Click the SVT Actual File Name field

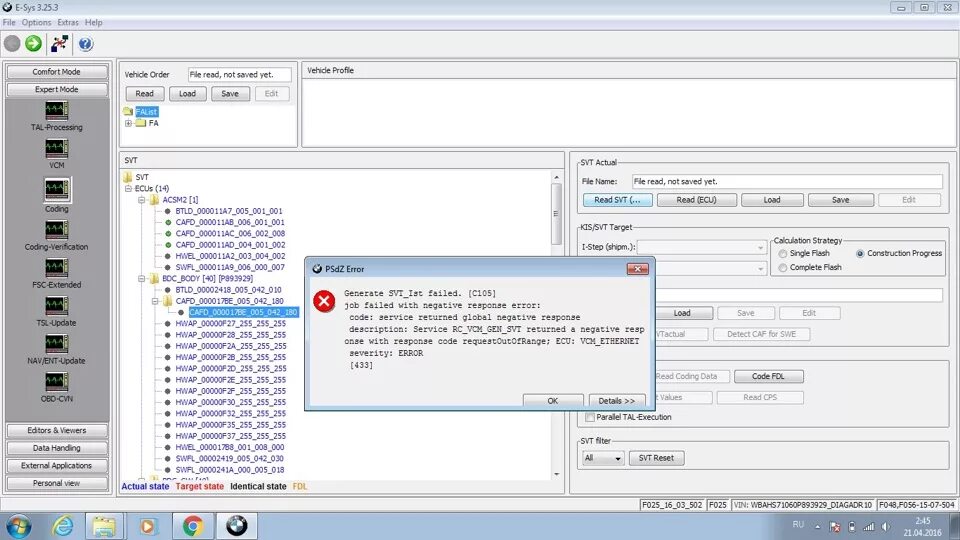[x=787, y=182]
